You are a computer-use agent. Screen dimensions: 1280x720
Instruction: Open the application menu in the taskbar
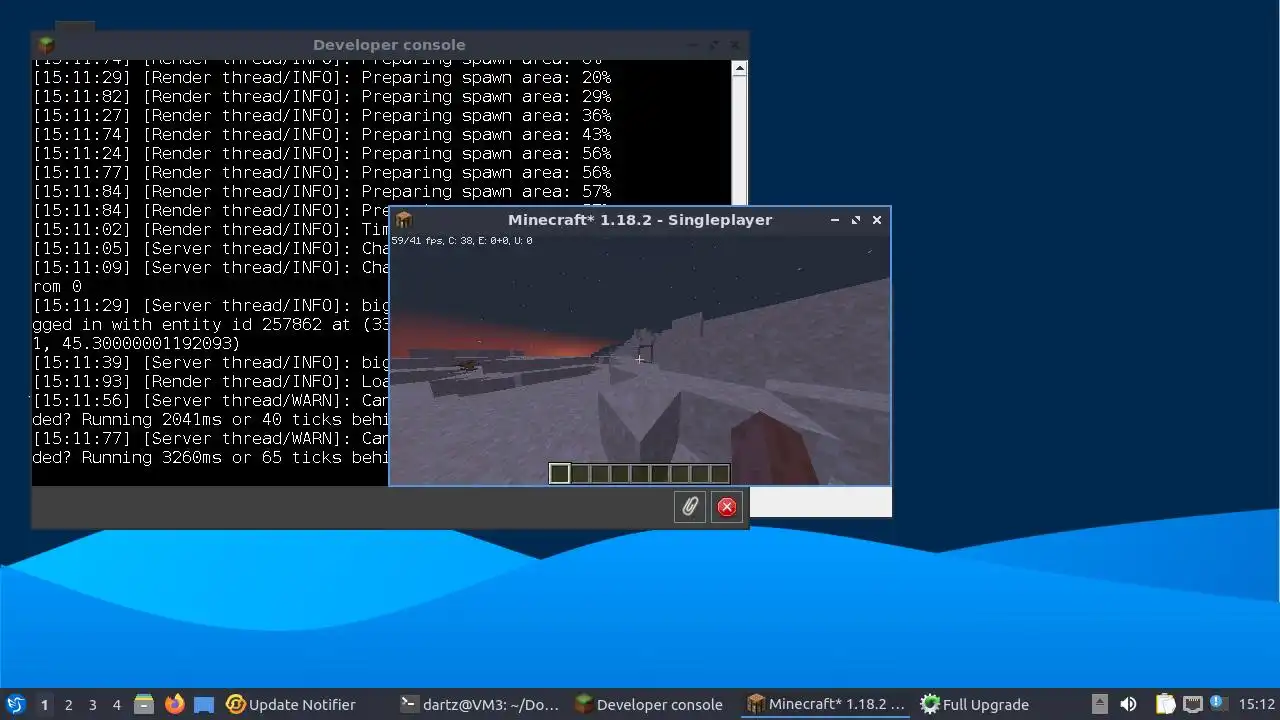(x=15, y=704)
